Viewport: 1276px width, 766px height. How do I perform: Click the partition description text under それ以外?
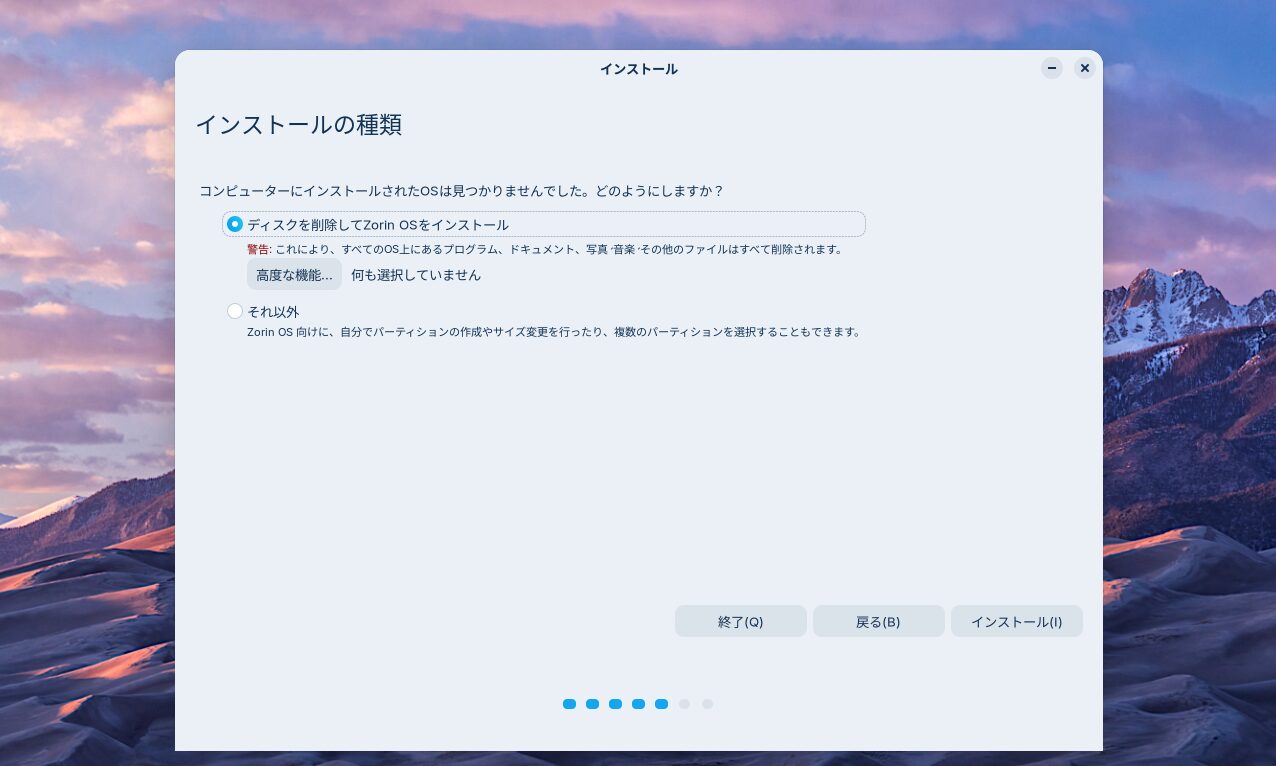point(553,332)
